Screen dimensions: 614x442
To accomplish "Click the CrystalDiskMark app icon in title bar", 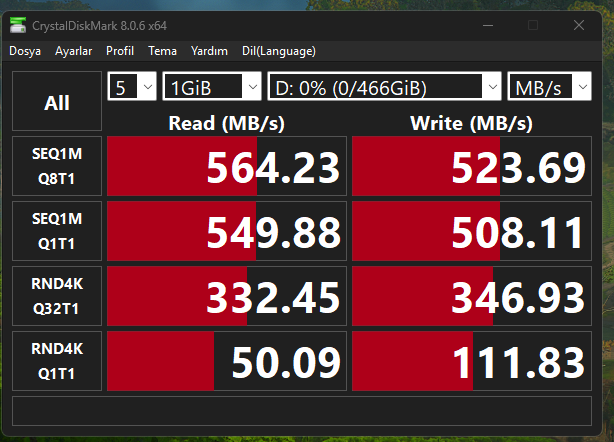I will [18, 25].
